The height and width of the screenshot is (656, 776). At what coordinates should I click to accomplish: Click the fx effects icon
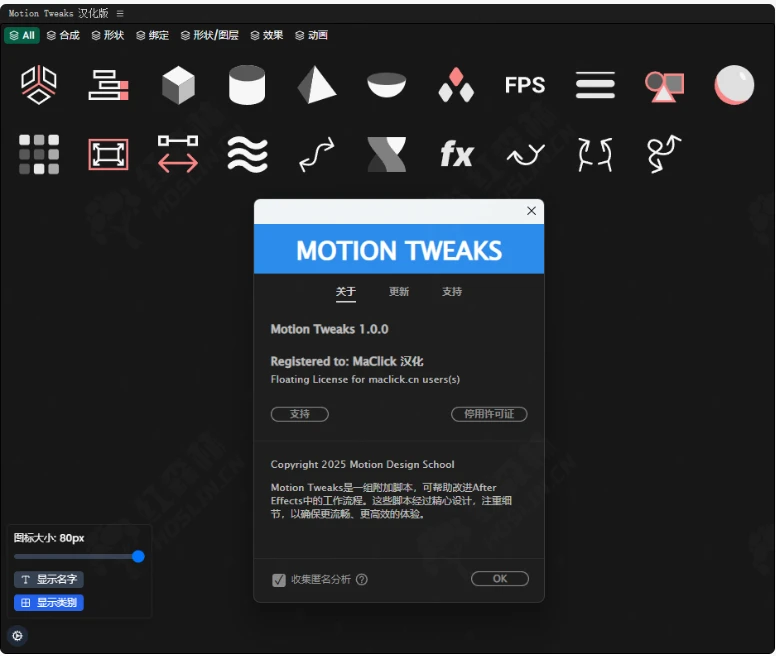click(456, 154)
